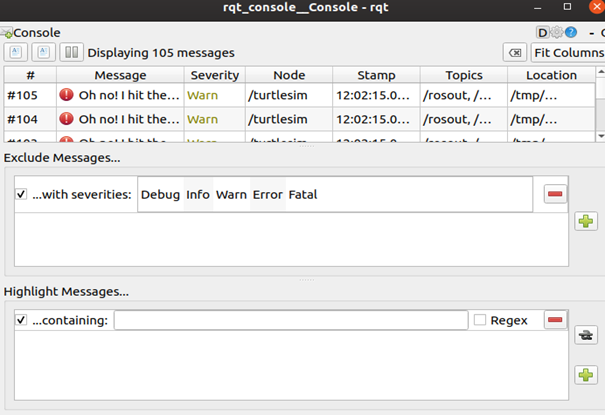Screen dimensions: 605x415
Task: Remove the containing highlight filter
Action: coord(555,320)
